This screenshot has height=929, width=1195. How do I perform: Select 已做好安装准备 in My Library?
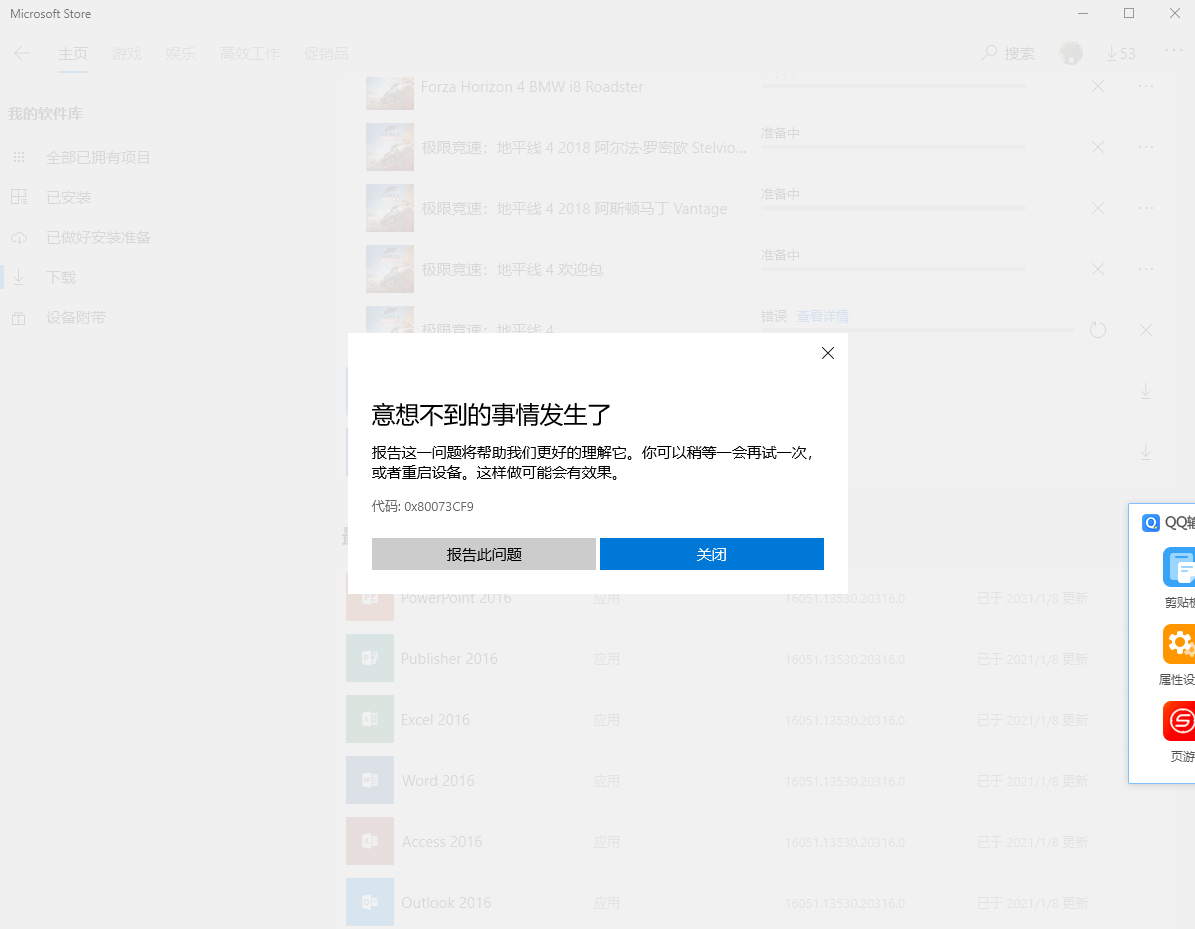(x=98, y=237)
